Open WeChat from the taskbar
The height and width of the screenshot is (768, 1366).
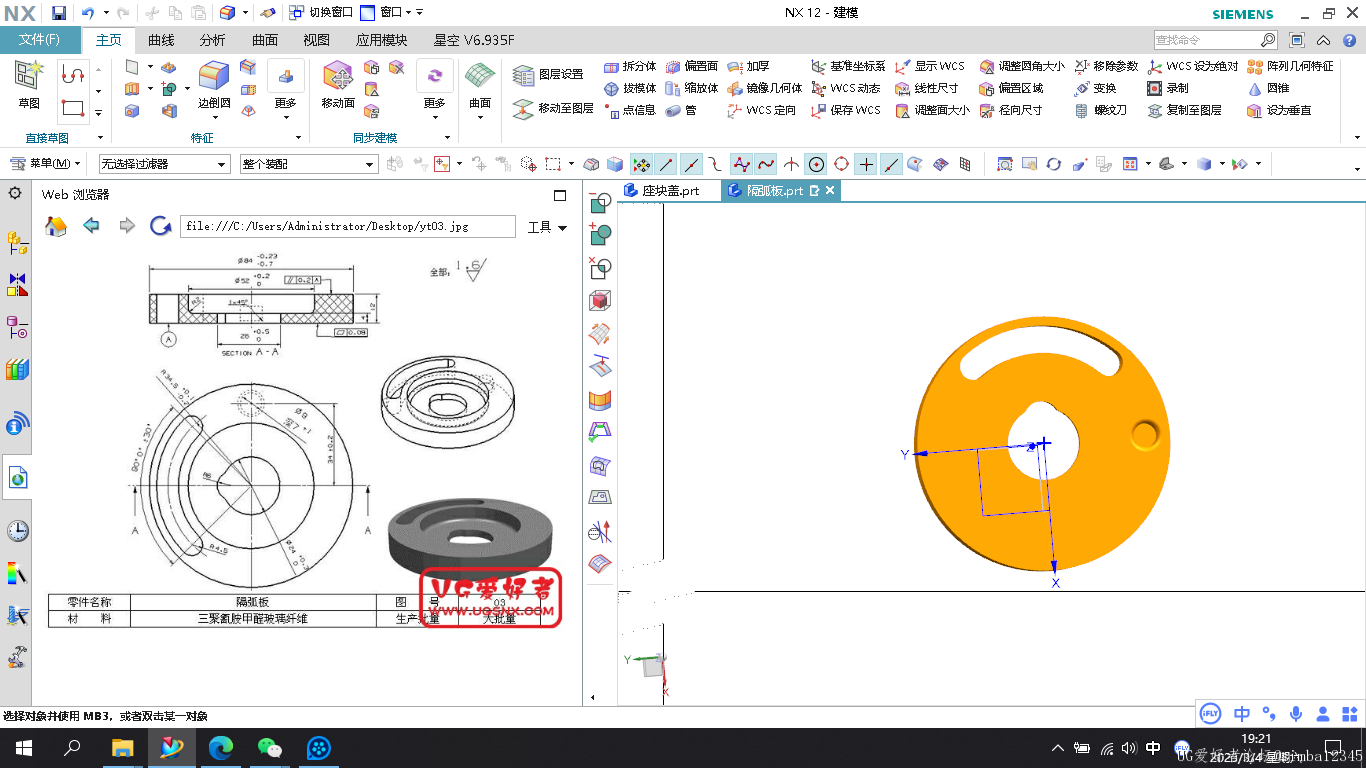[x=269, y=747]
